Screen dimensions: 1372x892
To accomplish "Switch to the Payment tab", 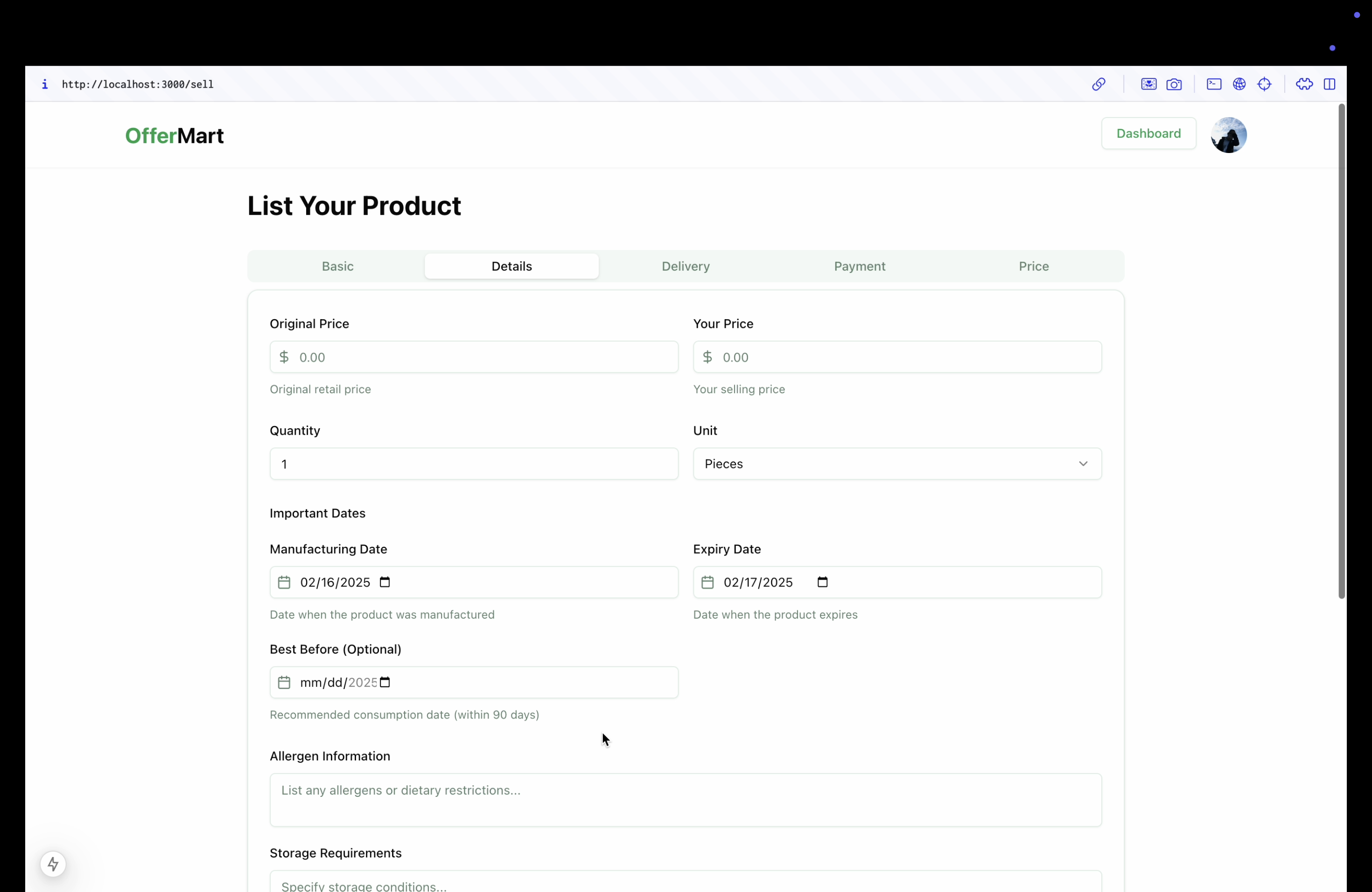I will [859, 266].
